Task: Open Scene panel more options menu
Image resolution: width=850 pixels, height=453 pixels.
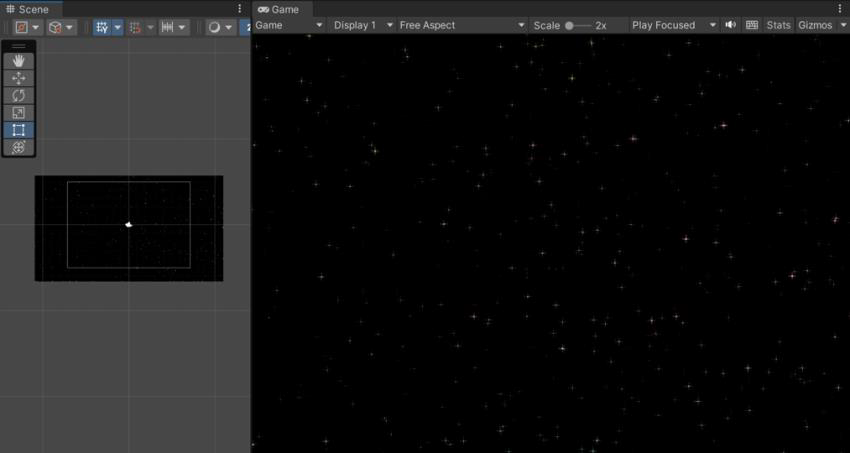Action: click(x=240, y=9)
